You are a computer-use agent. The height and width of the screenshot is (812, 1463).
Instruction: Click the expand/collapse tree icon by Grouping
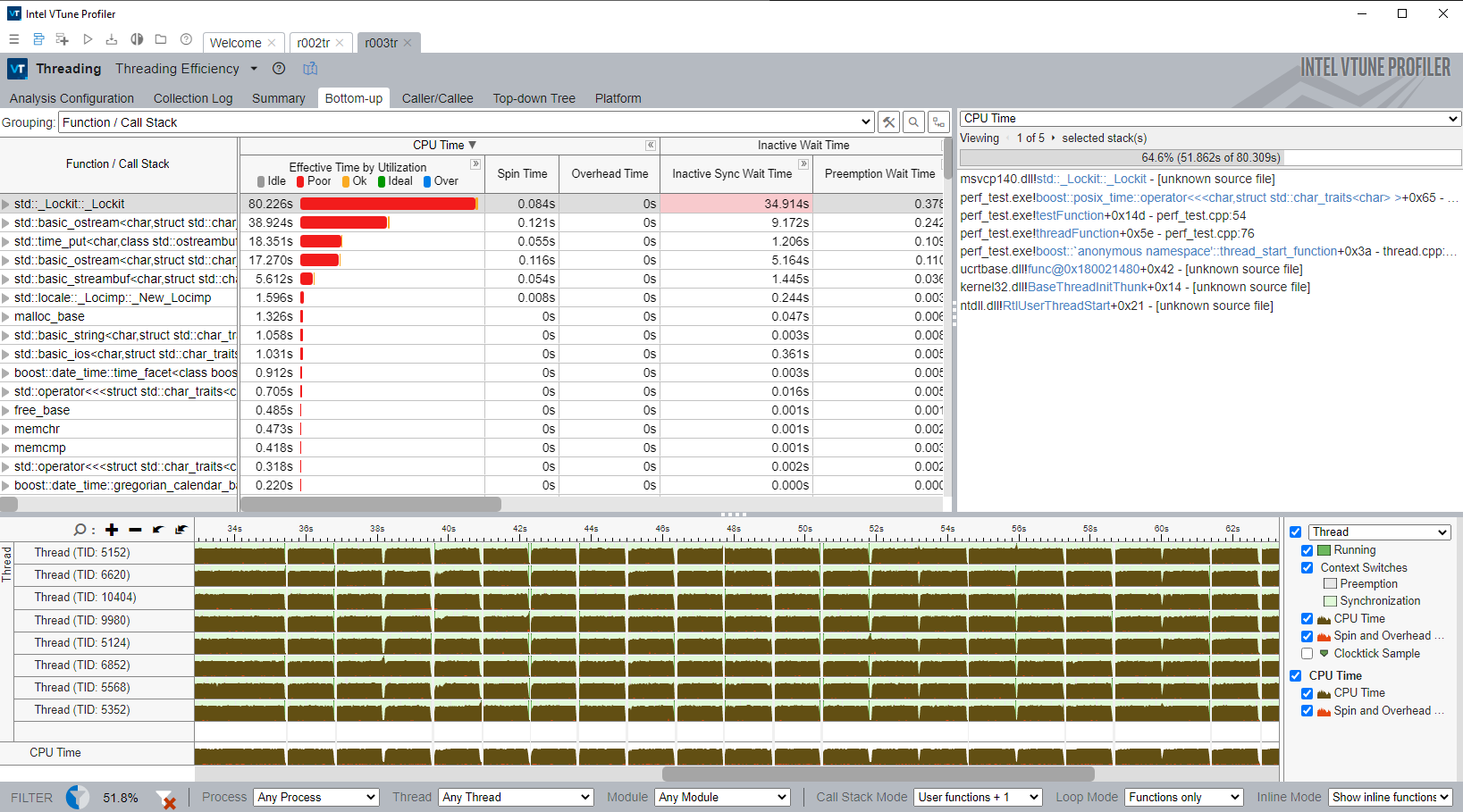938,122
